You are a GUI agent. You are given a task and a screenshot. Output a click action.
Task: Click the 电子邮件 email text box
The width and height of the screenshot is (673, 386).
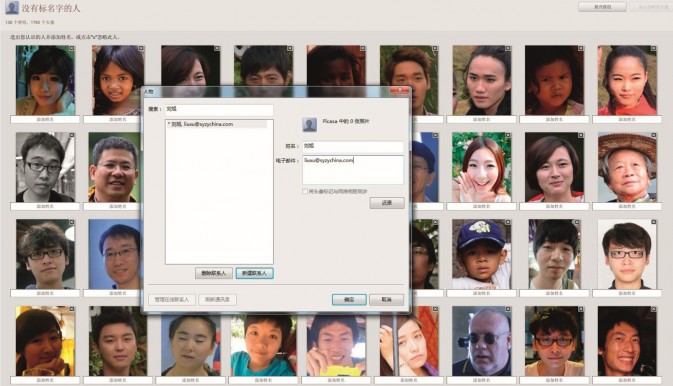tap(353, 170)
